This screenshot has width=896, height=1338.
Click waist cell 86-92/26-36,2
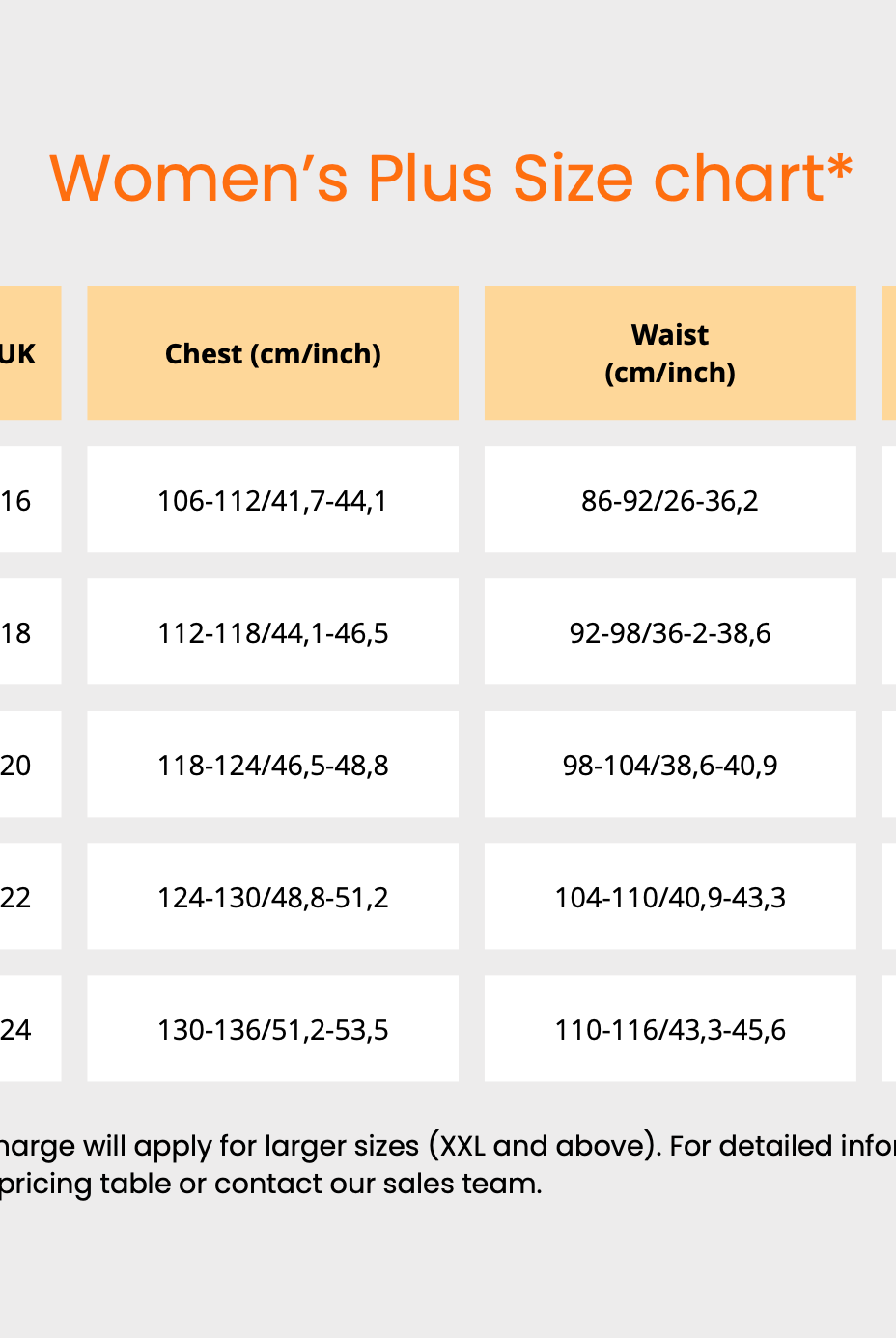click(670, 500)
